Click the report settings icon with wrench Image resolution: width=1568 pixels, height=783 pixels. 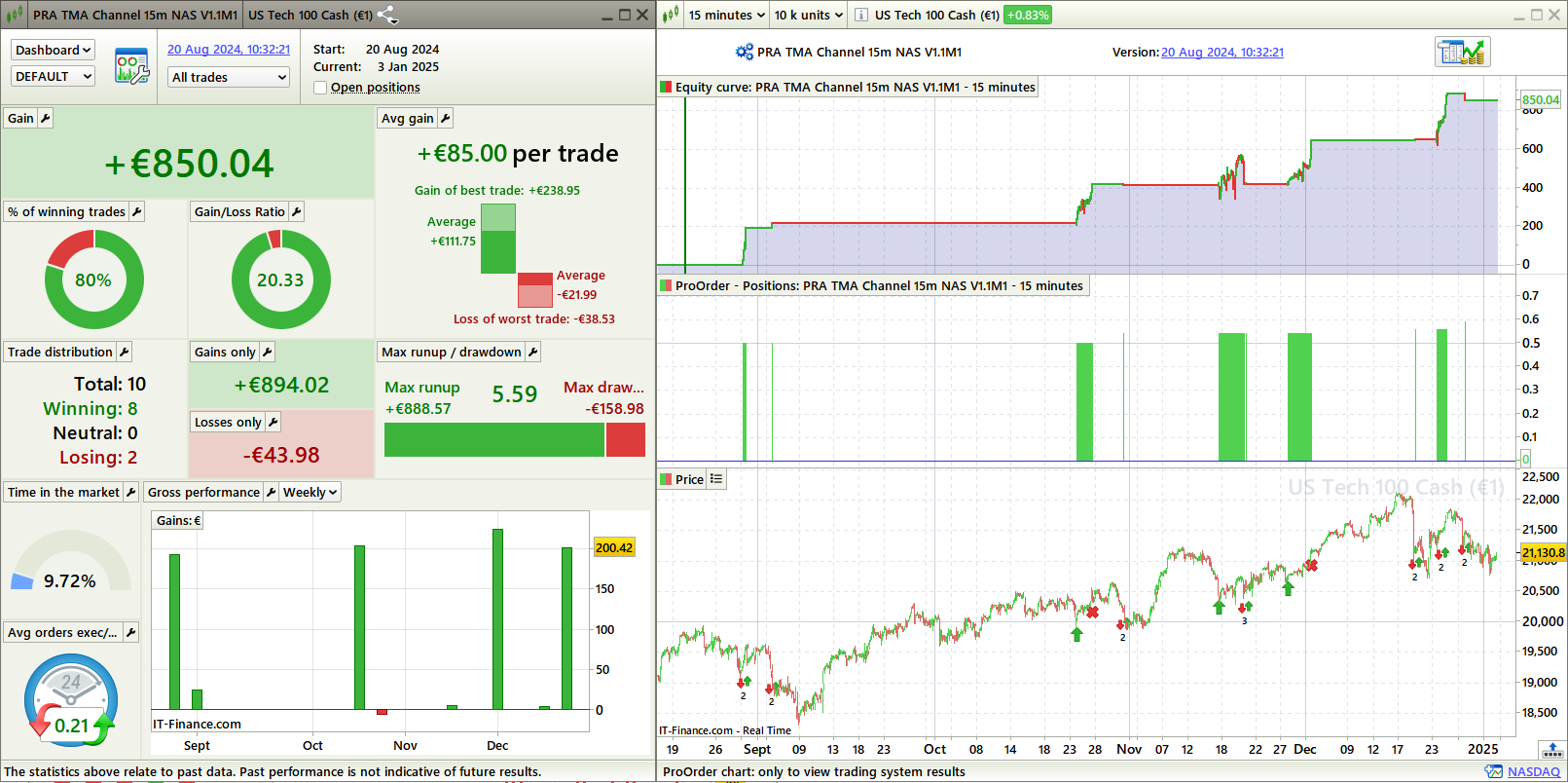pyautogui.click(x=131, y=66)
